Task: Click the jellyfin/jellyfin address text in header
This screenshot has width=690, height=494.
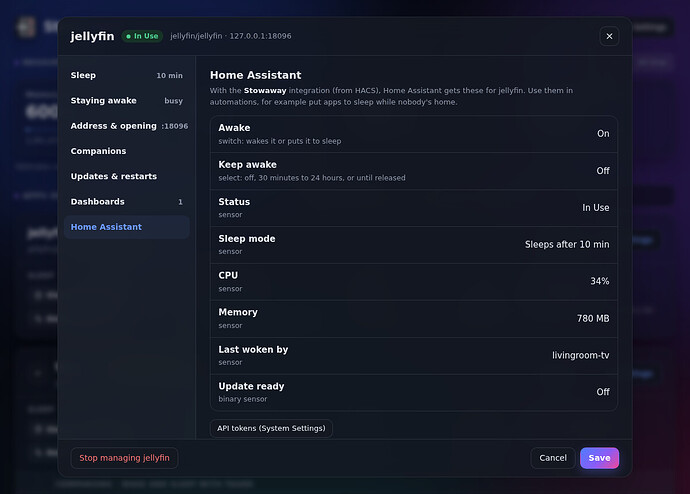Action: (231, 36)
